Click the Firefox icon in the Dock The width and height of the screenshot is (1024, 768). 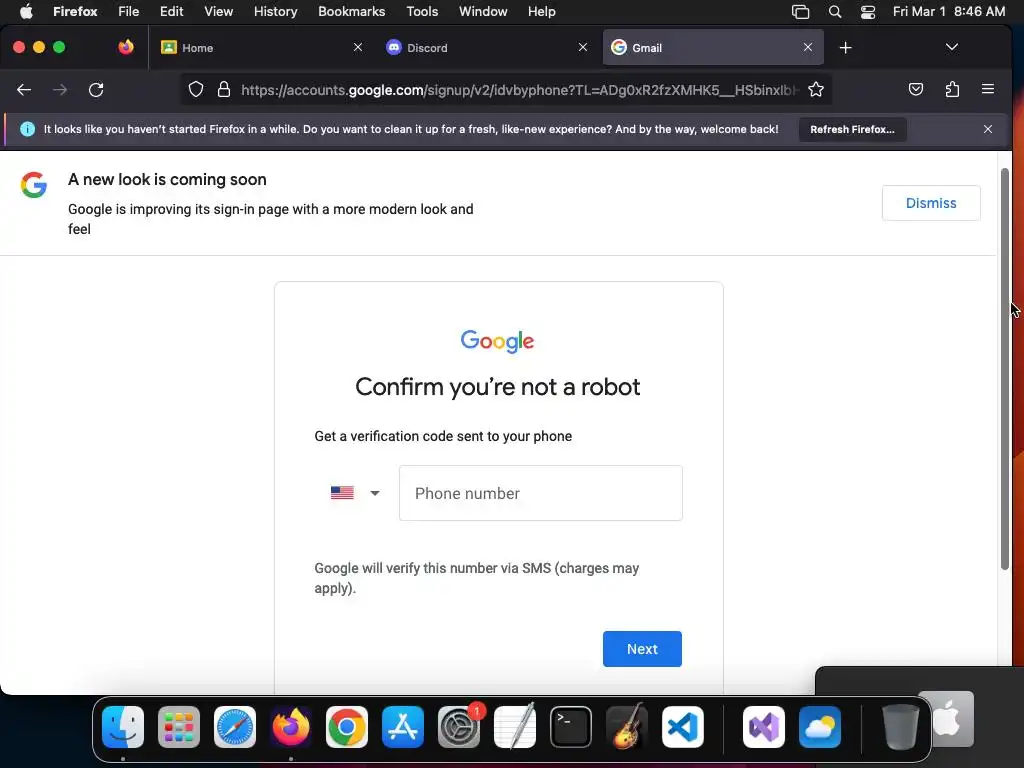[x=291, y=727]
